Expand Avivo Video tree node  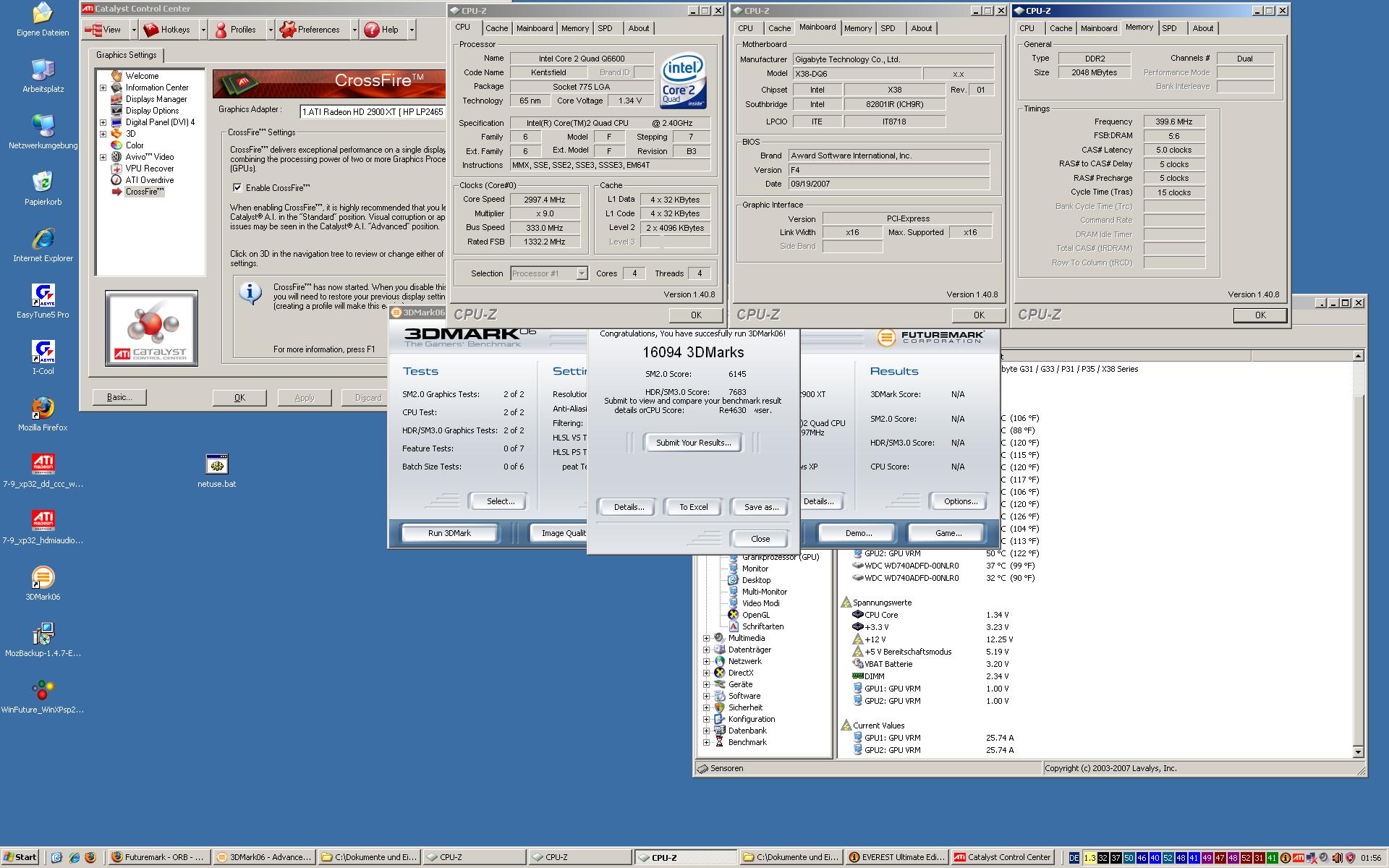point(103,157)
